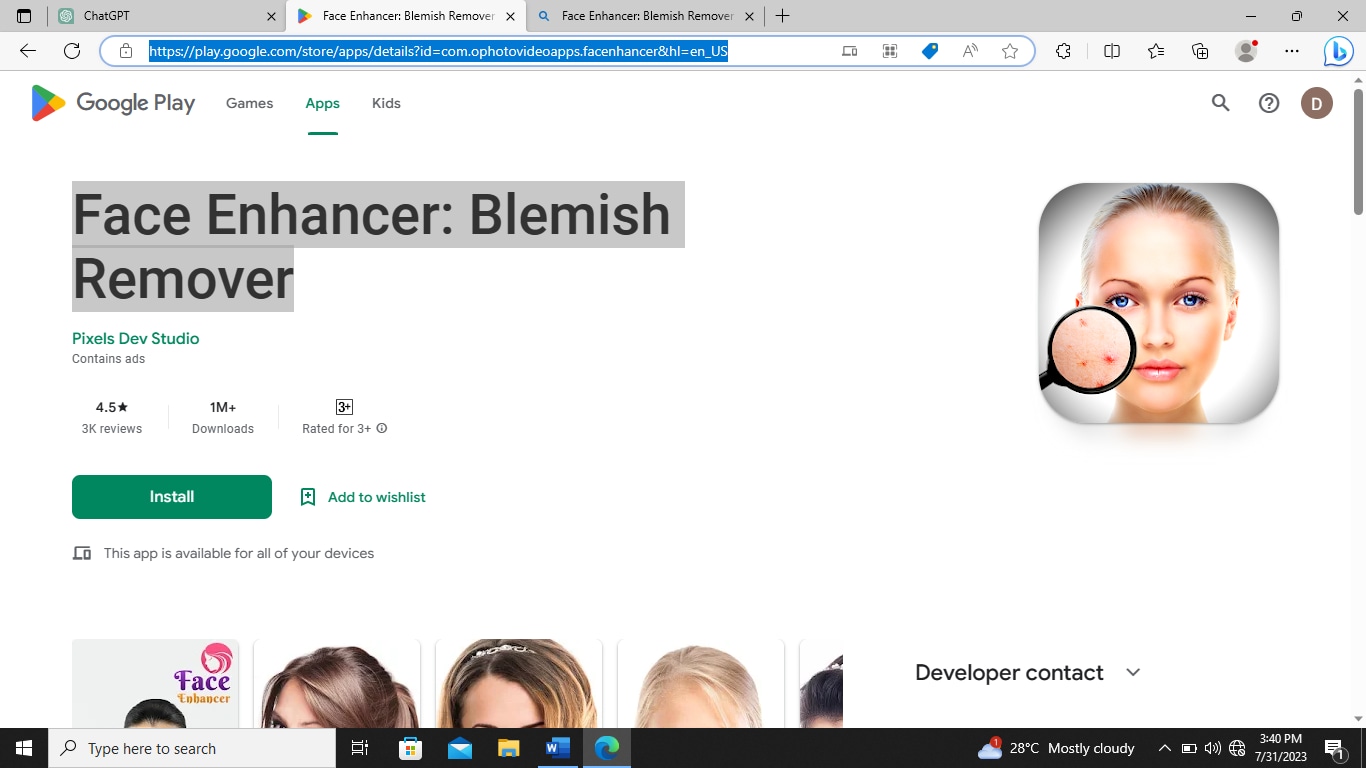This screenshot has height=768, width=1366.
Task: Refresh the current page
Action: point(72,51)
